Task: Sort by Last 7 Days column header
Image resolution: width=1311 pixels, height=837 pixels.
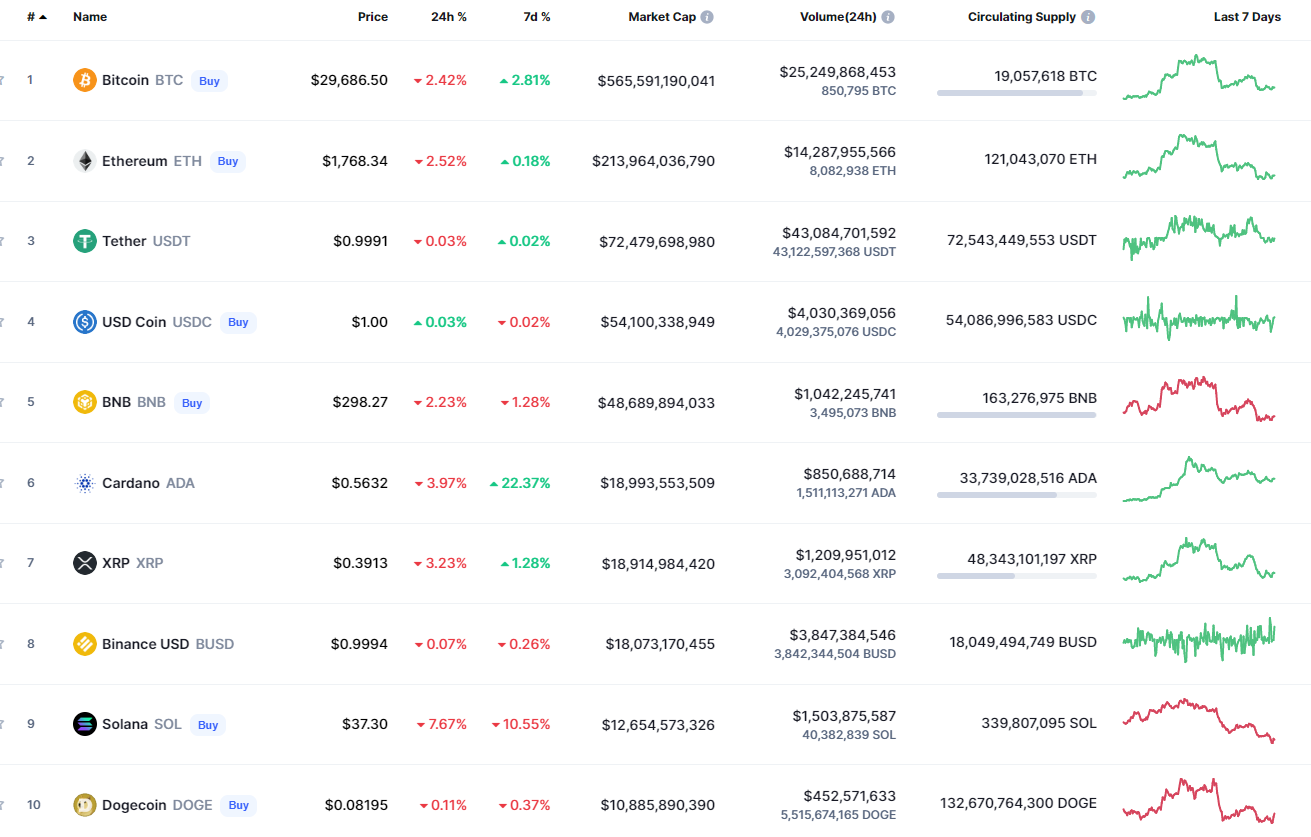Action: coord(1247,17)
